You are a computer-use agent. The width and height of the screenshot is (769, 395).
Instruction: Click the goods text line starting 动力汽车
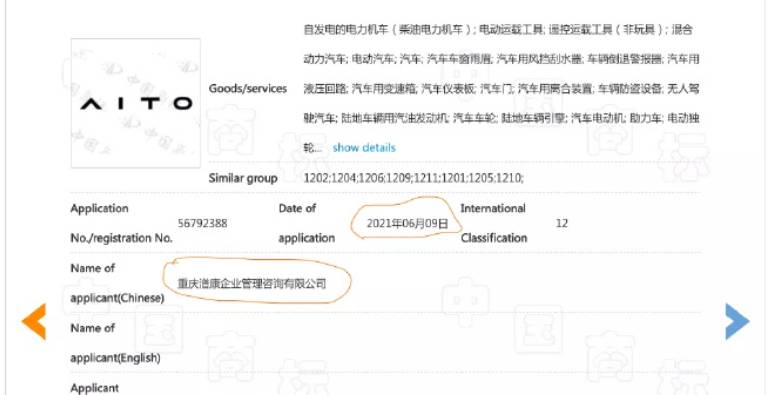501,59
